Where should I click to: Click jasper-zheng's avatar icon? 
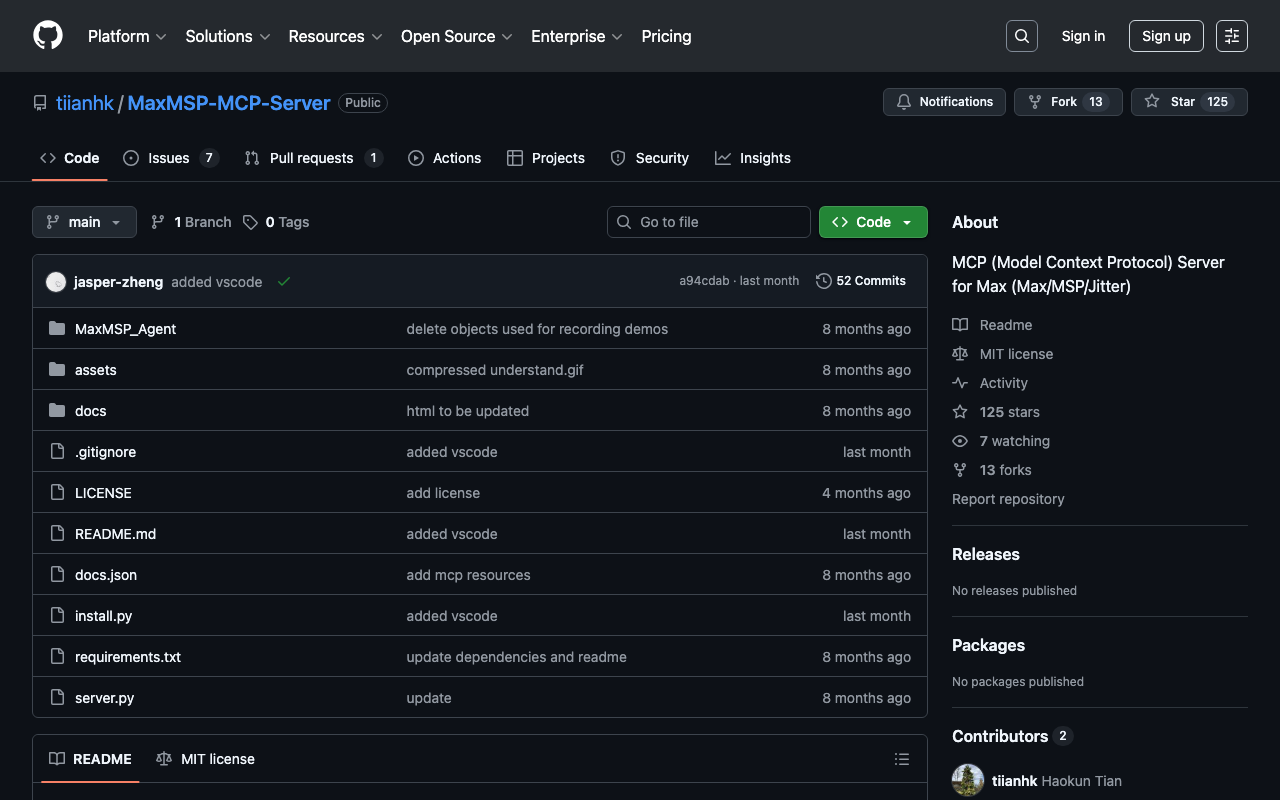tap(56, 282)
